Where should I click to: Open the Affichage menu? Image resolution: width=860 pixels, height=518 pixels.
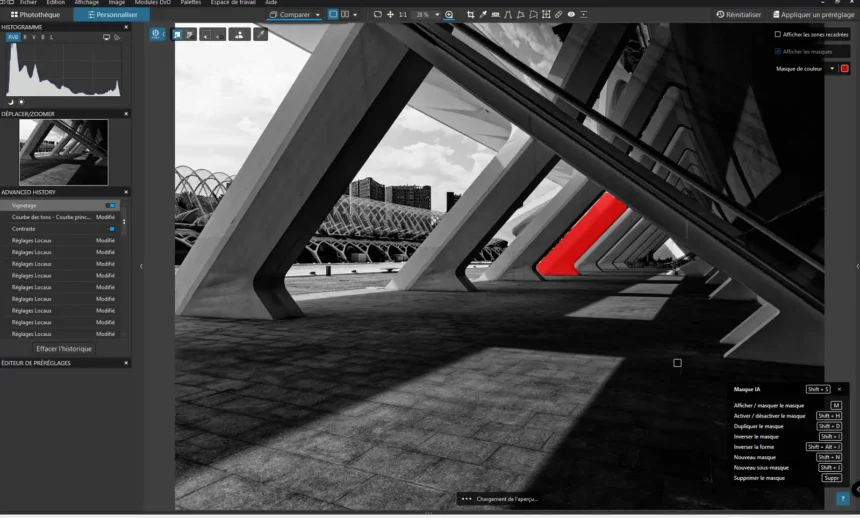pyautogui.click(x=87, y=2)
